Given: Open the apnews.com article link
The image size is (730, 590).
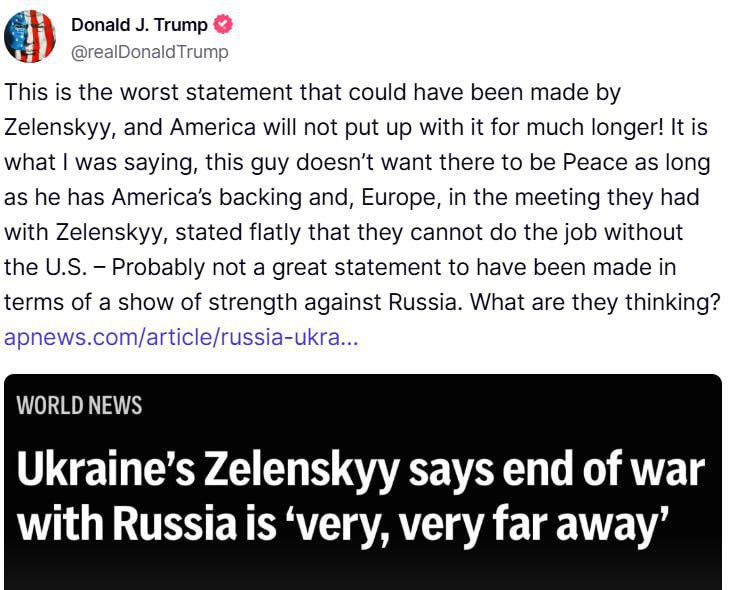Looking at the screenshot, I should click(180, 337).
